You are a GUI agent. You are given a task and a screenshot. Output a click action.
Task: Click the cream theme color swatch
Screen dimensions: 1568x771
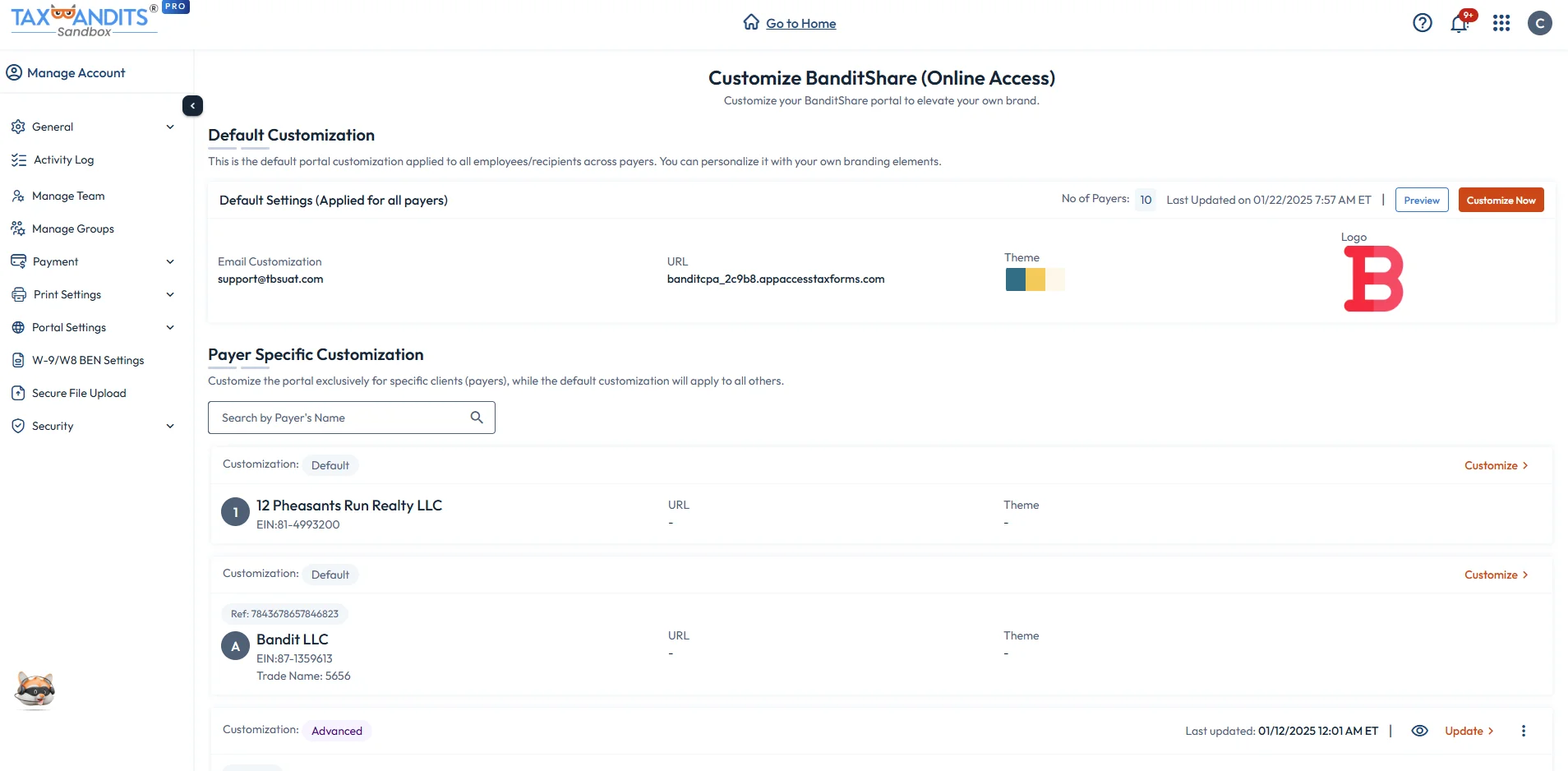(x=1055, y=279)
